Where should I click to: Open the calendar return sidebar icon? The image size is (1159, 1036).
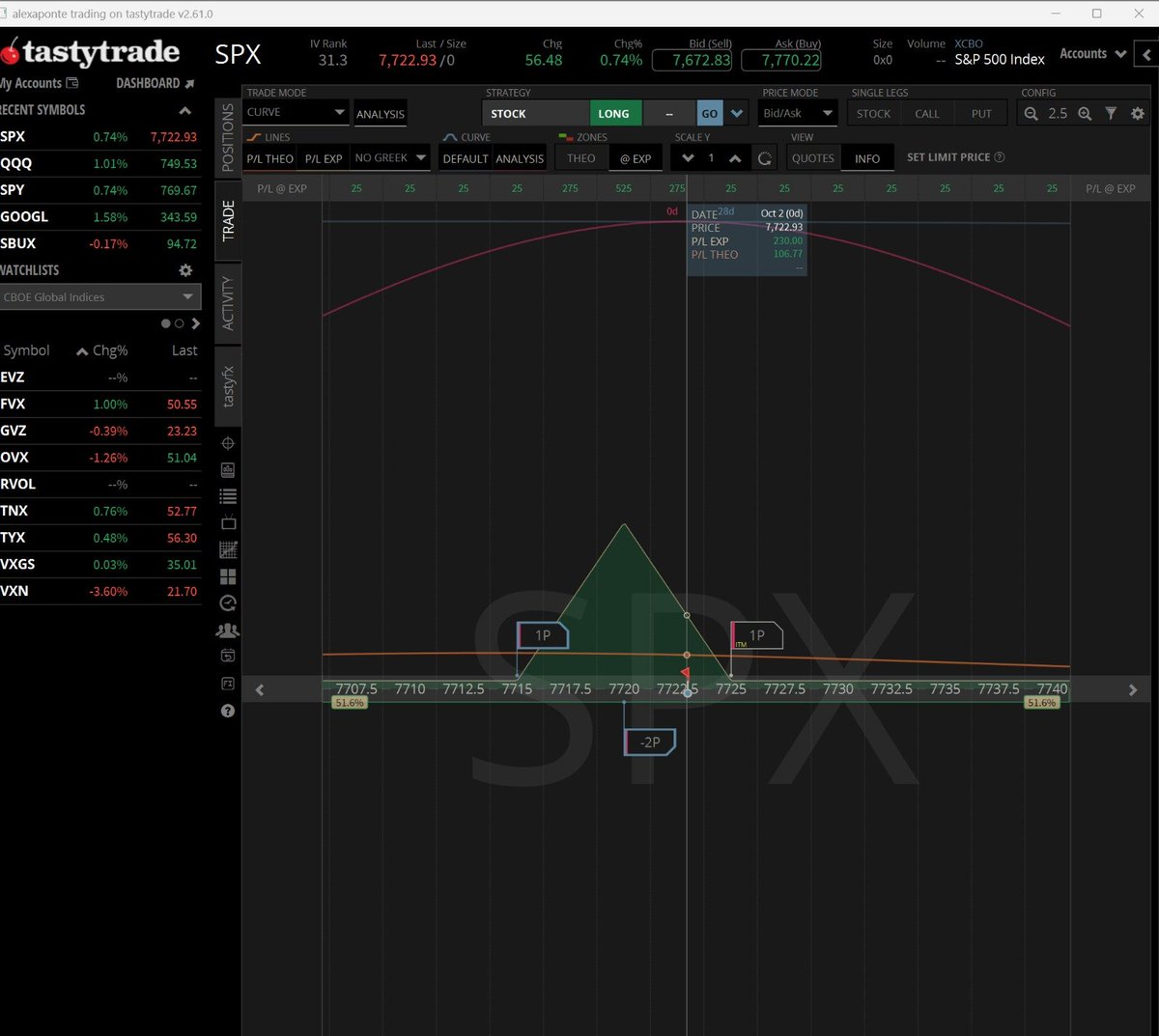coord(228,656)
